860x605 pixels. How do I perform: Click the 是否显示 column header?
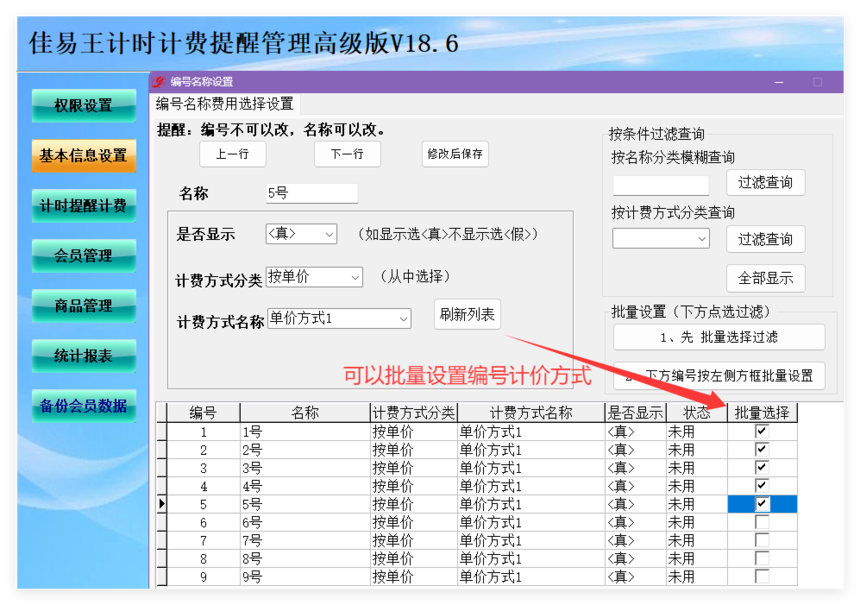click(x=636, y=412)
